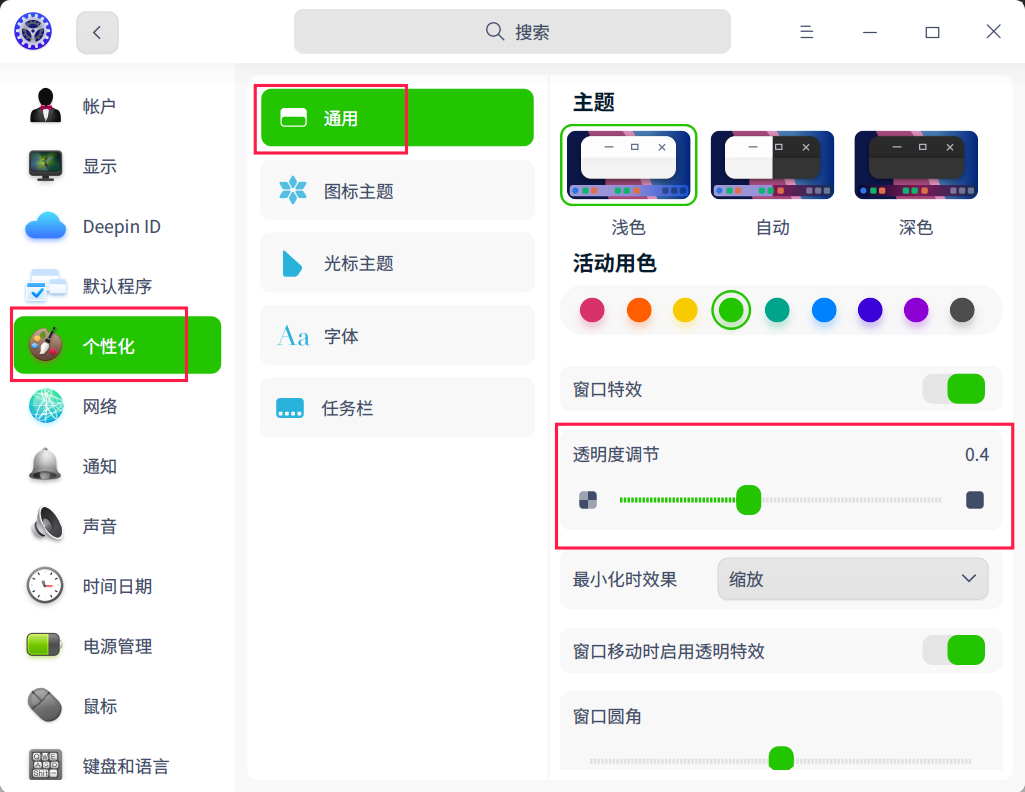The height and width of the screenshot is (792, 1025).
Task: Open the Display (显示) monitor icon
Action: 45,166
